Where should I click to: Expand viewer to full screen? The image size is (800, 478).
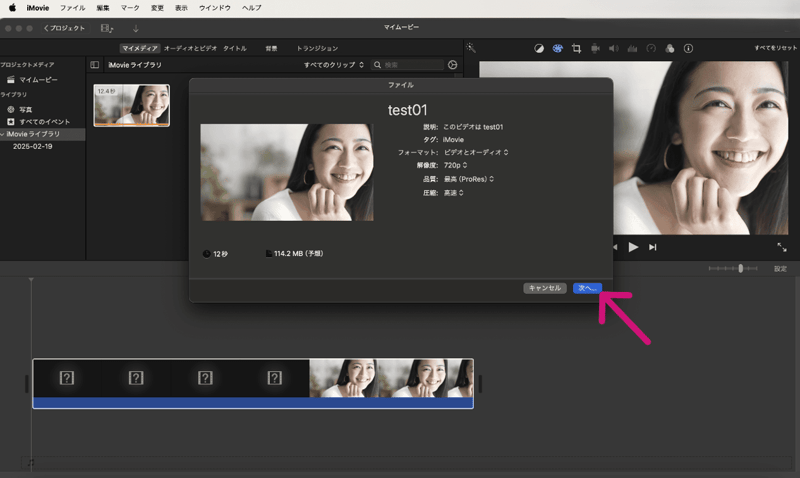pos(782,247)
